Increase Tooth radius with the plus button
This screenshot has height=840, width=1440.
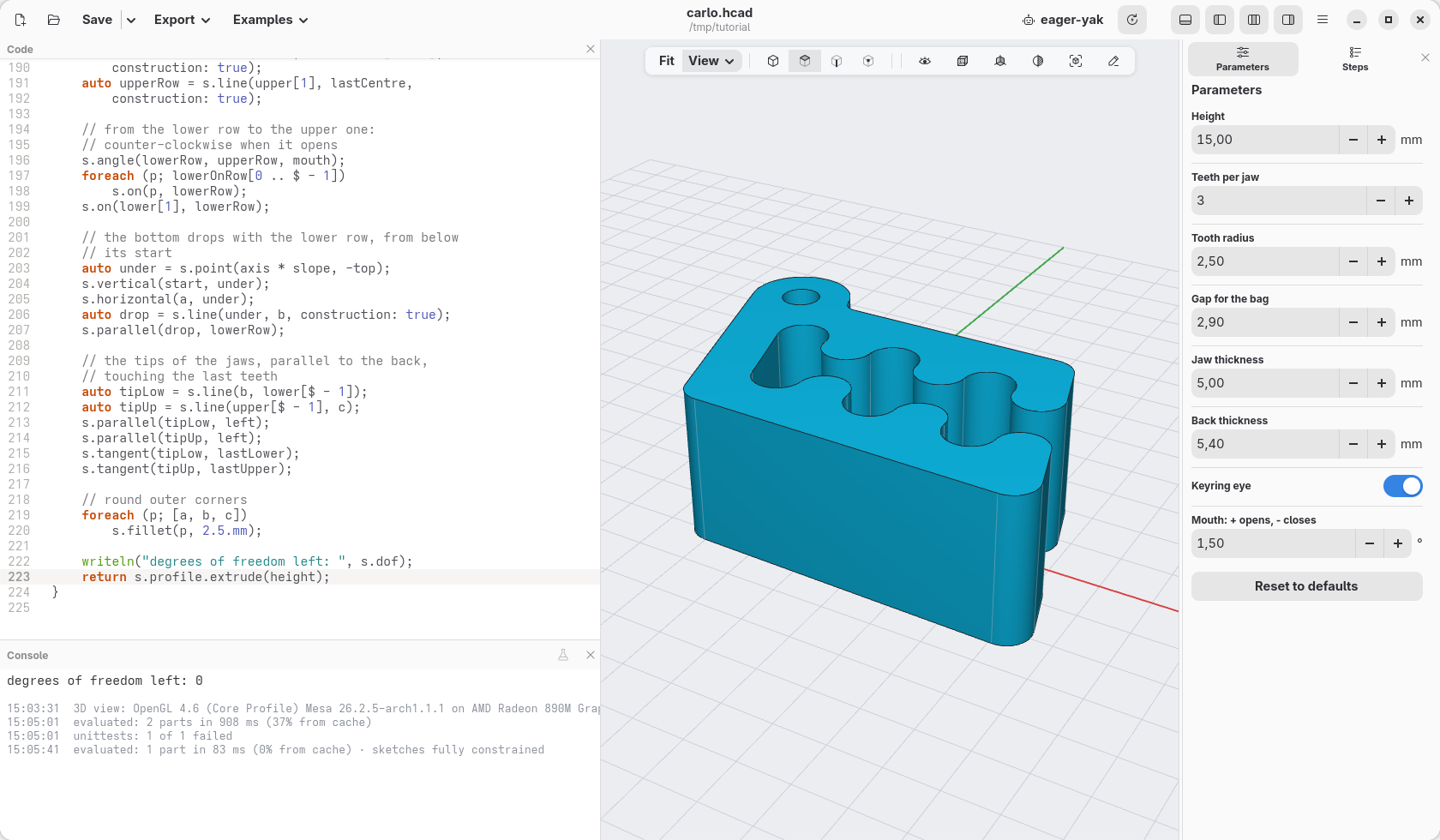pos(1382,261)
